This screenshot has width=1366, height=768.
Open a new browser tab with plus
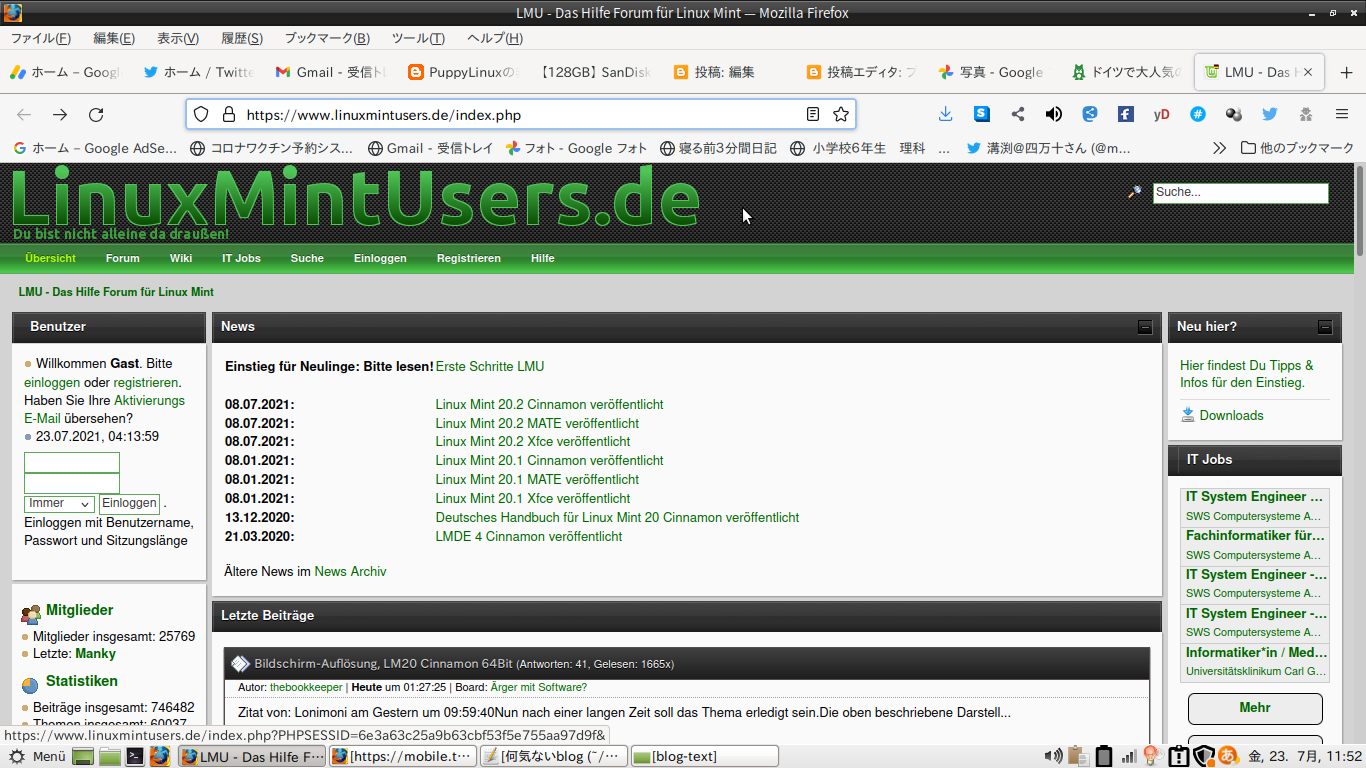tap(1346, 72)
